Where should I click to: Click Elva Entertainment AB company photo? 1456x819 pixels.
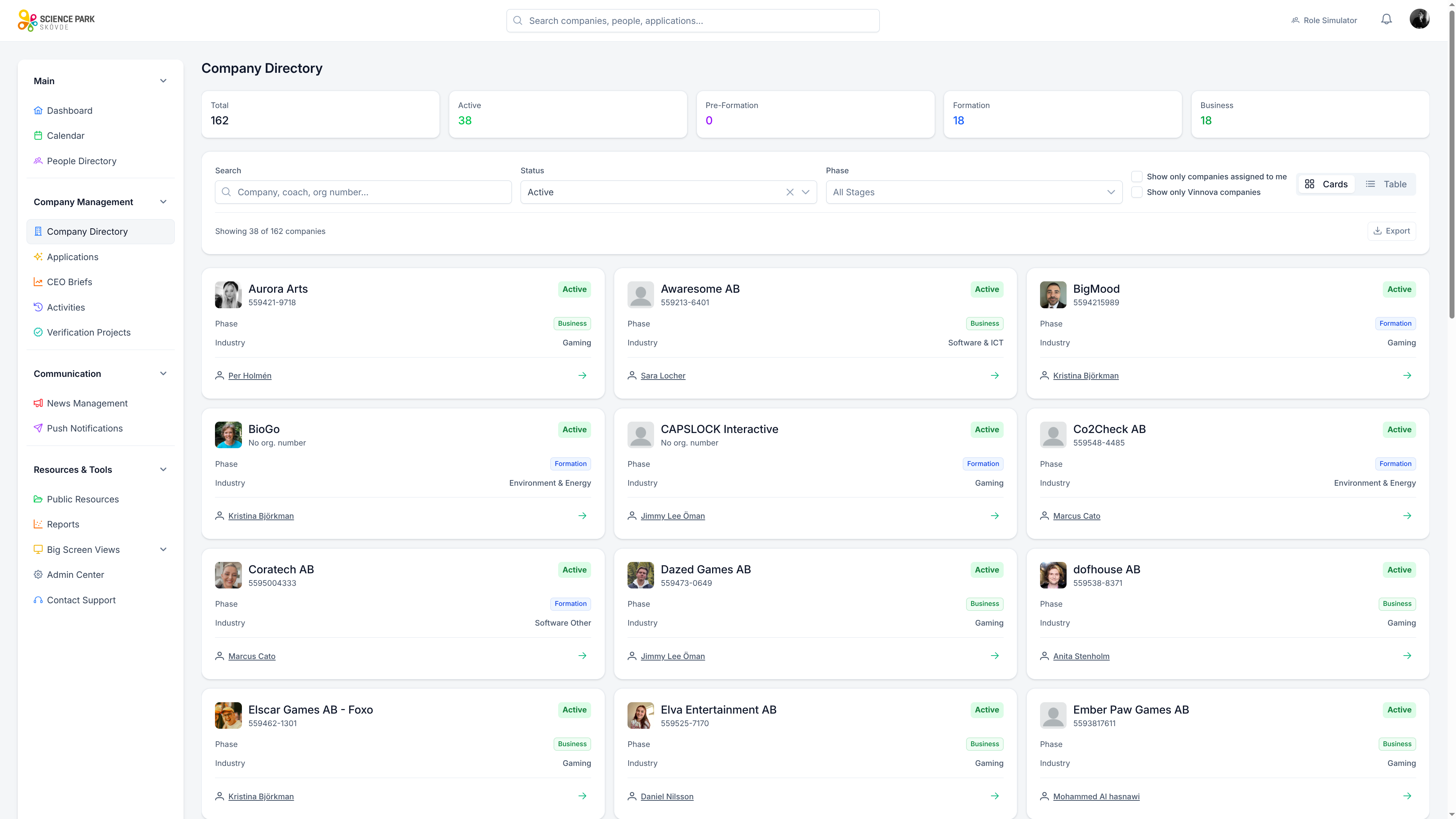click(x=640, y=715)
